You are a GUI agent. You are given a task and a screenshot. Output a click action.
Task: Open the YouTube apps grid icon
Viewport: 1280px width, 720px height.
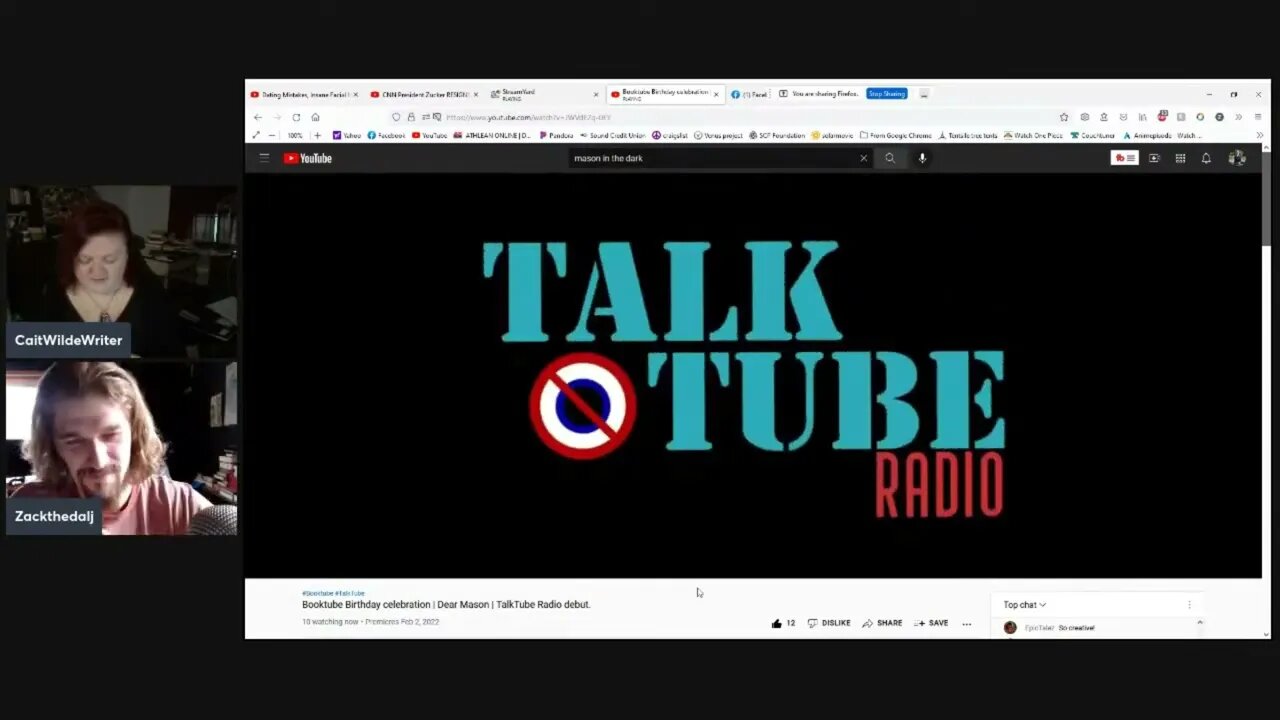tap(1180, 158)
